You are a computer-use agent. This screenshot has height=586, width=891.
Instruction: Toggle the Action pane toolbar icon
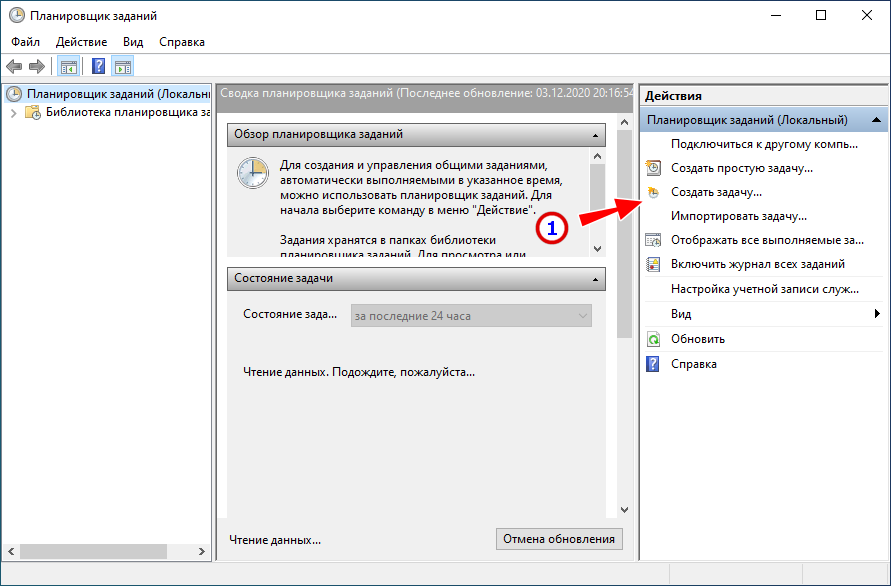pyautogui.click(x=123, y=67)
